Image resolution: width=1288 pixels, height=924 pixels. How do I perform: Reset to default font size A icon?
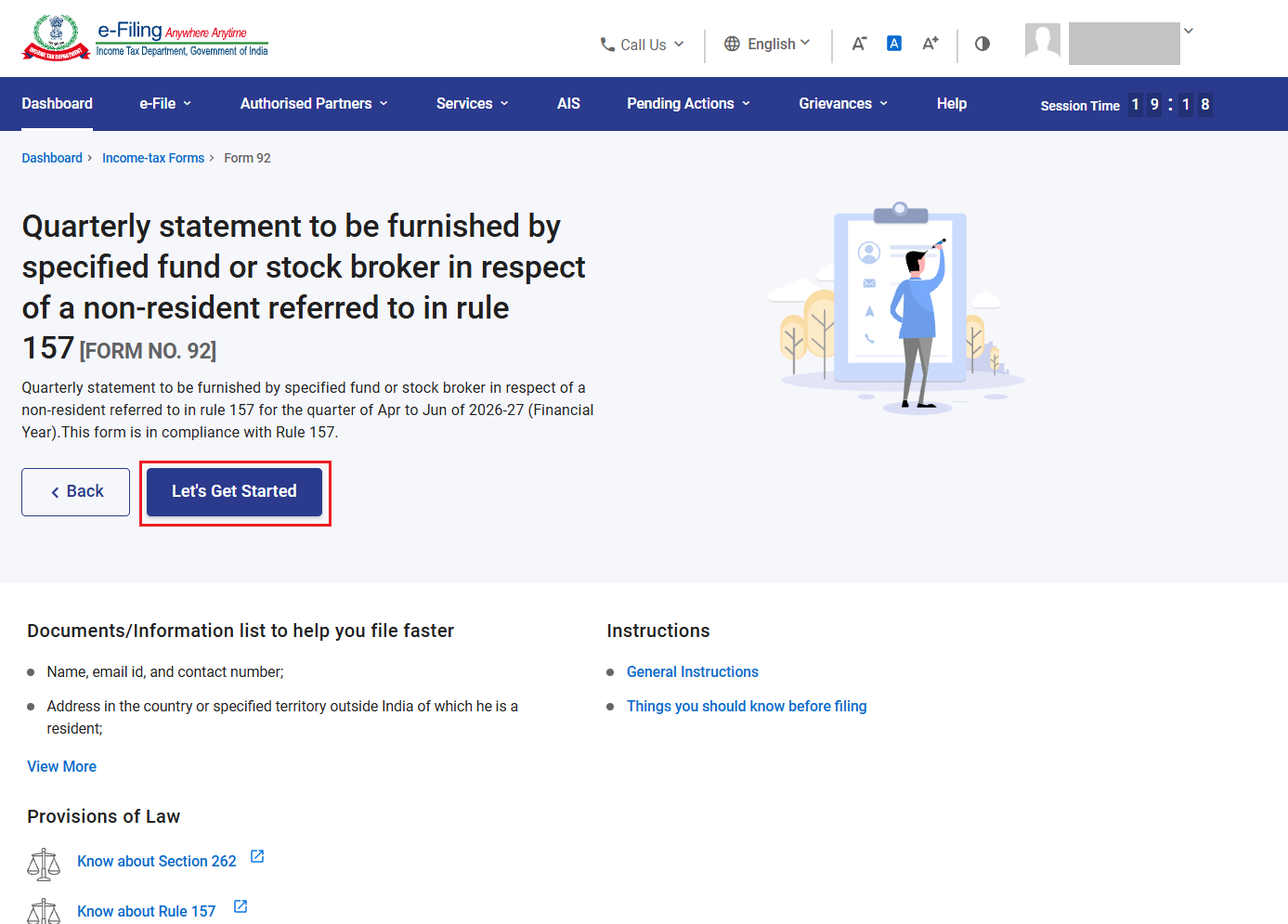coord(894,44)
